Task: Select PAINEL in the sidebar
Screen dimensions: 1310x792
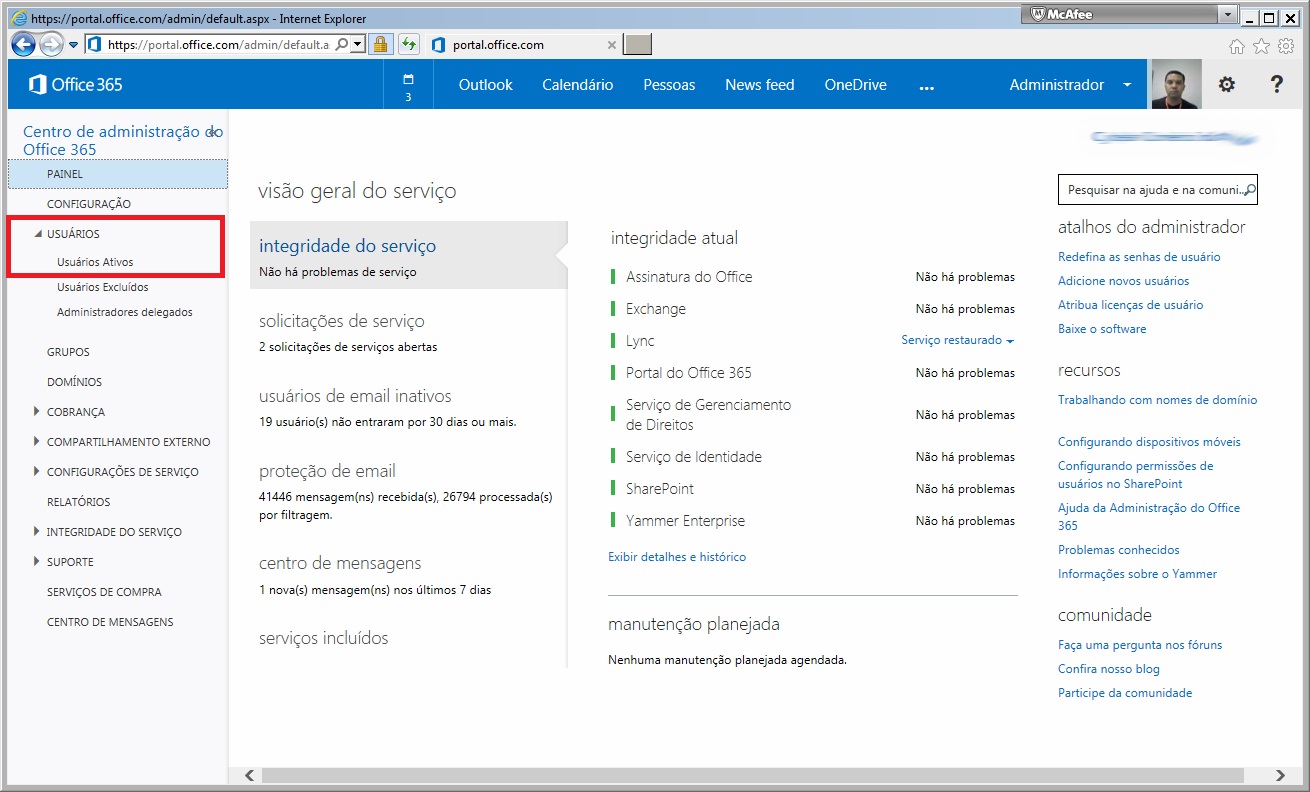Action: tap(118, 174)
